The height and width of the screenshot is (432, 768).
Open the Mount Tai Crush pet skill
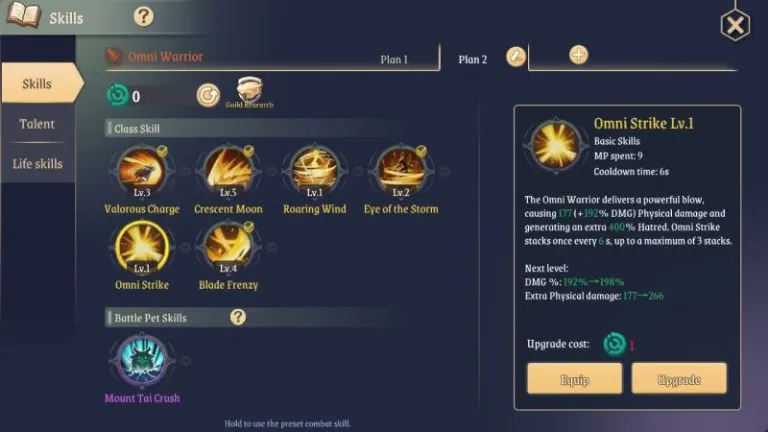pos(142,360)
